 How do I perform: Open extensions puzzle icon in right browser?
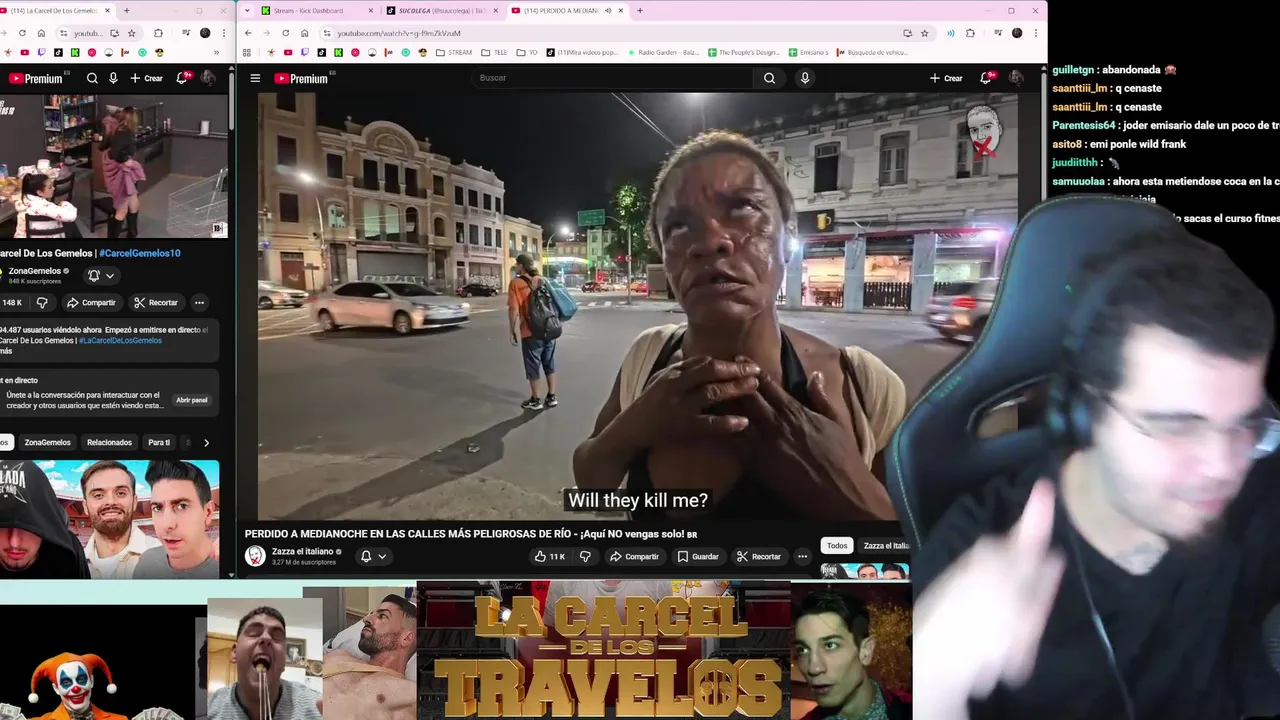pos(970,33)
